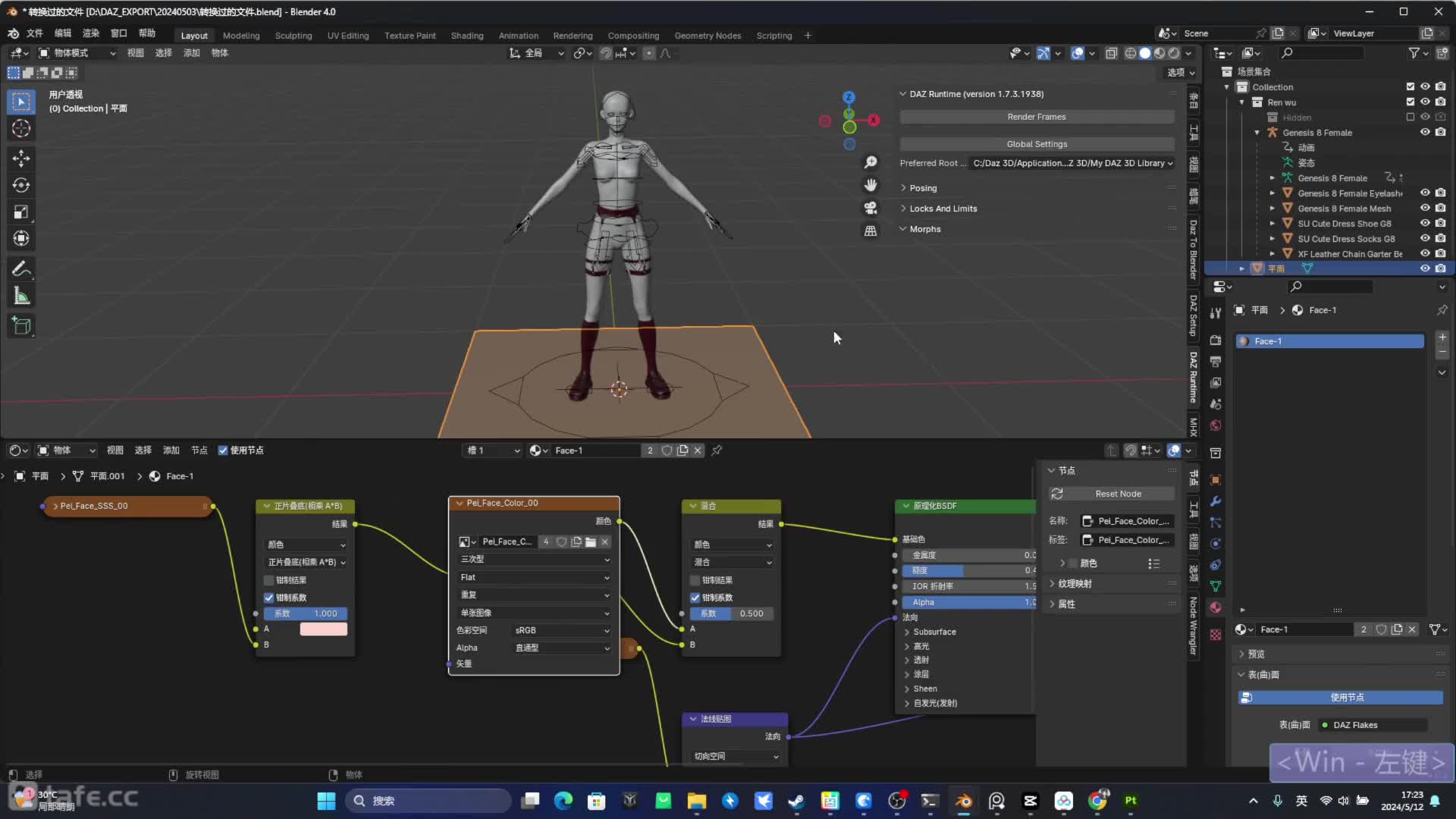Click the viewport zoom magnifier icon

(x=871, y=162)
